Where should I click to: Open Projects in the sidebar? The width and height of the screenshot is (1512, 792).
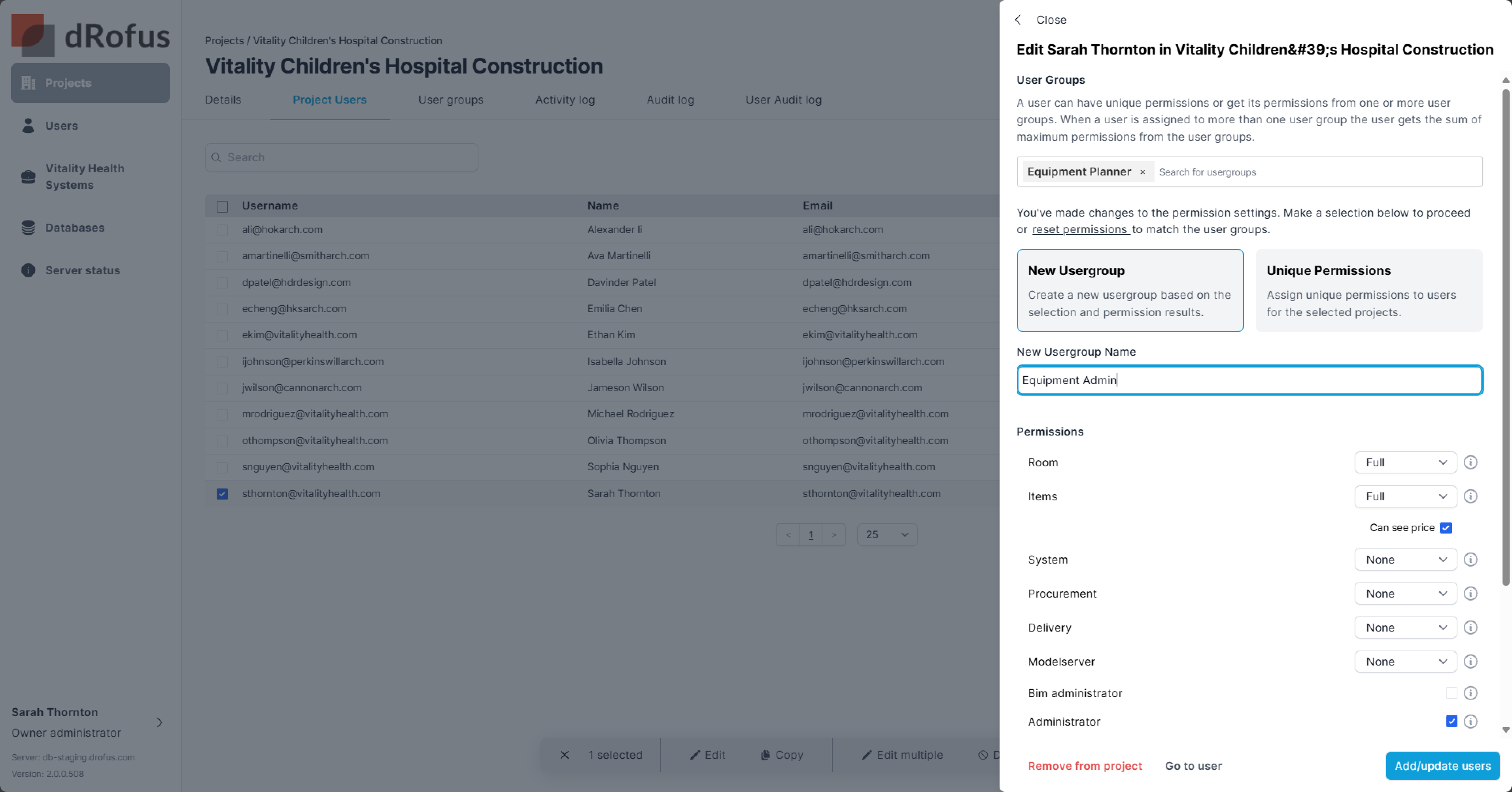(91, 83)
